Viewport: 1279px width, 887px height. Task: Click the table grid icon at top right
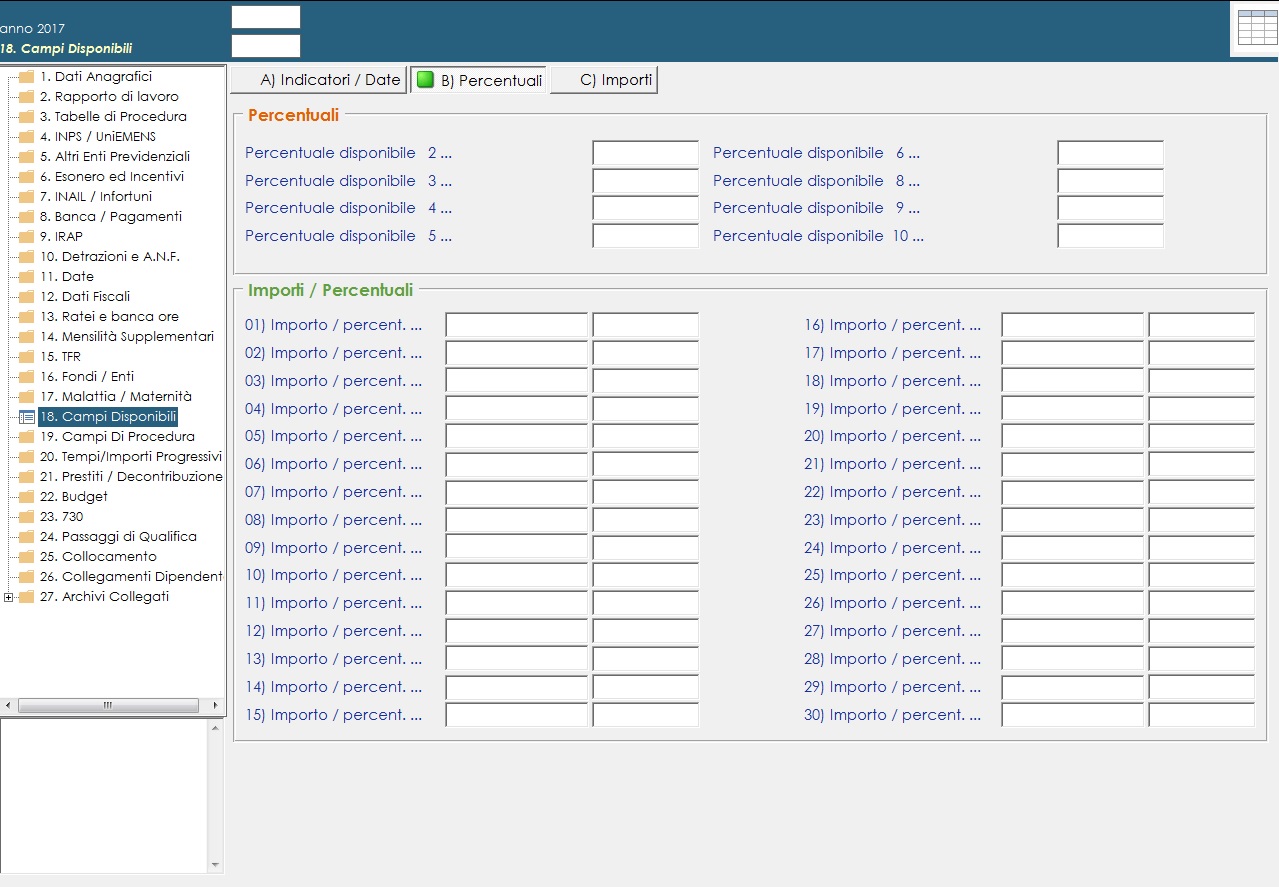(1257, 28)
